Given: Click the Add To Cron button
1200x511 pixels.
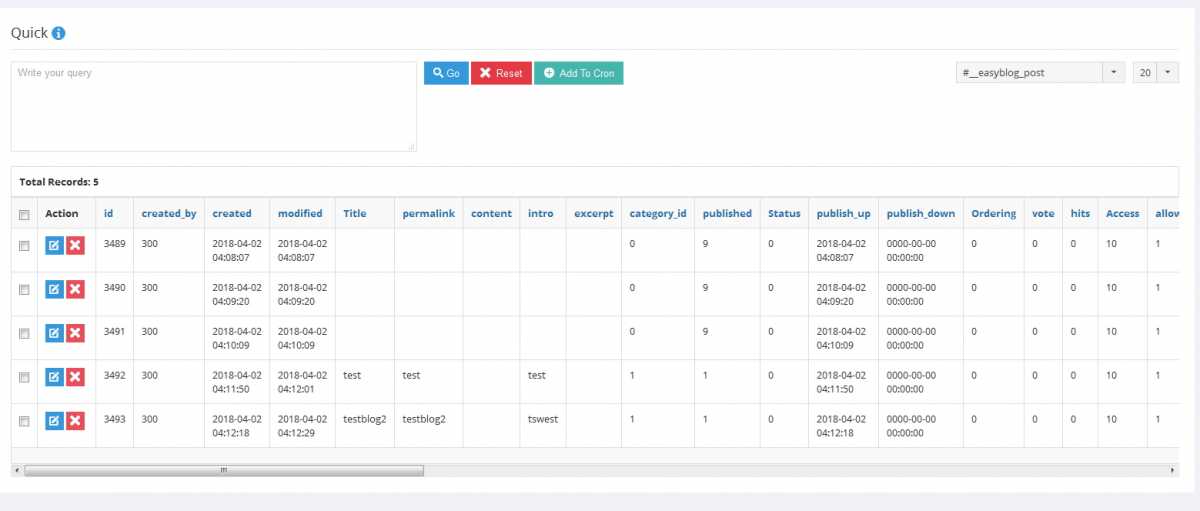Looking at the screenshot, I should 578,73.
